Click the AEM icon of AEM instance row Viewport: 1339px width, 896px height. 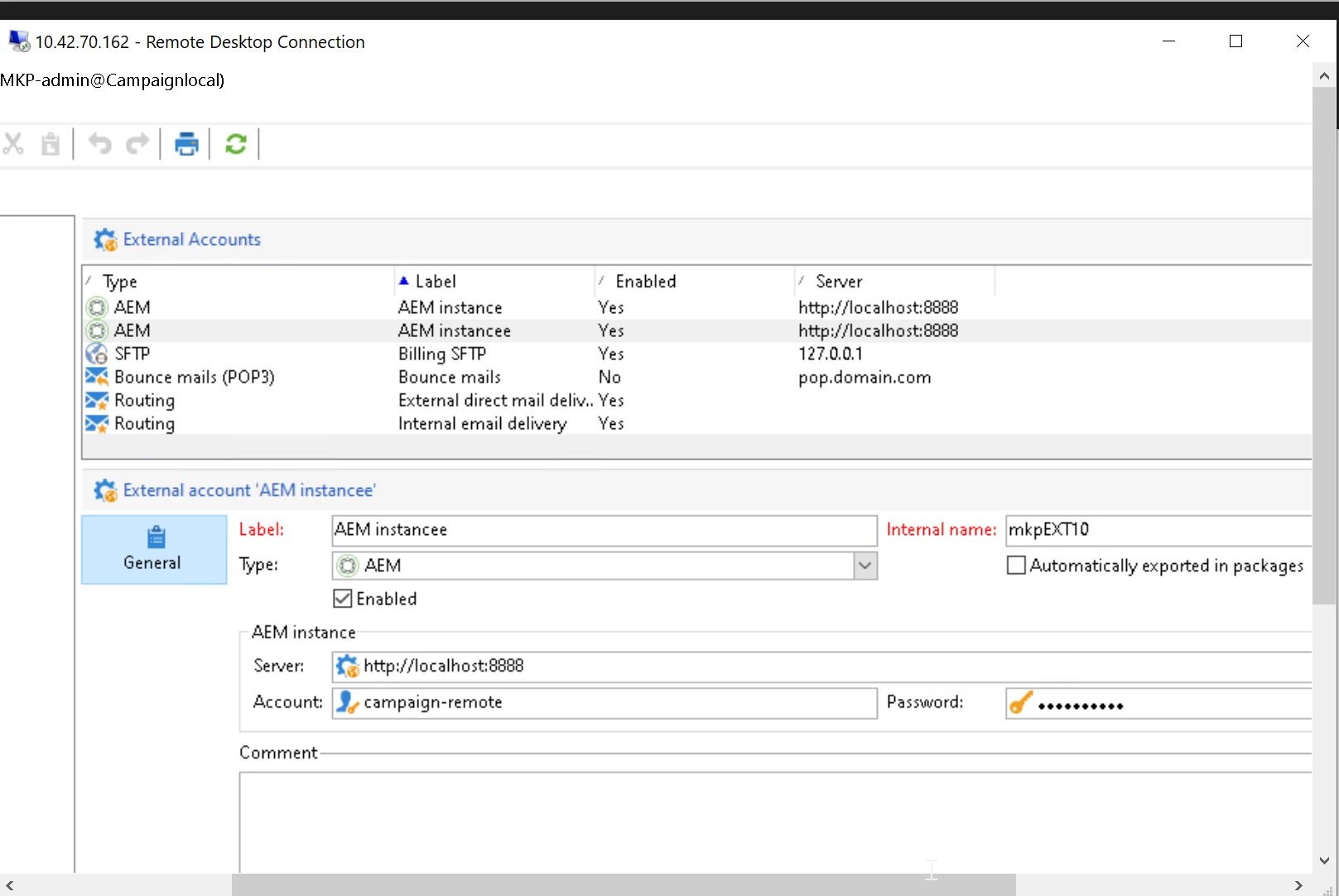(97, 307)
